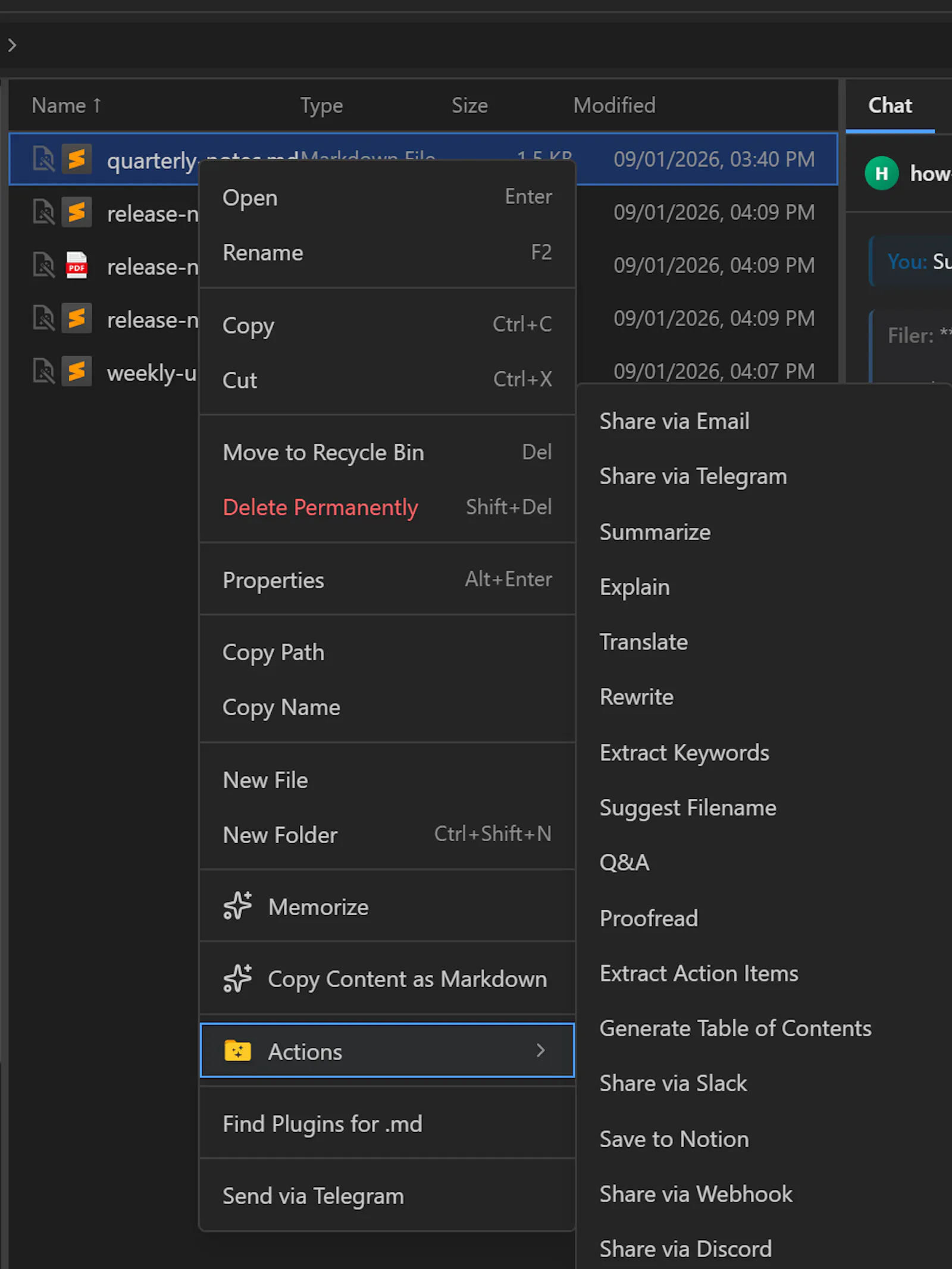Open the Actions menu entry
Image resolution: width=952 pixels, height=1269 pixels.
387,1051
